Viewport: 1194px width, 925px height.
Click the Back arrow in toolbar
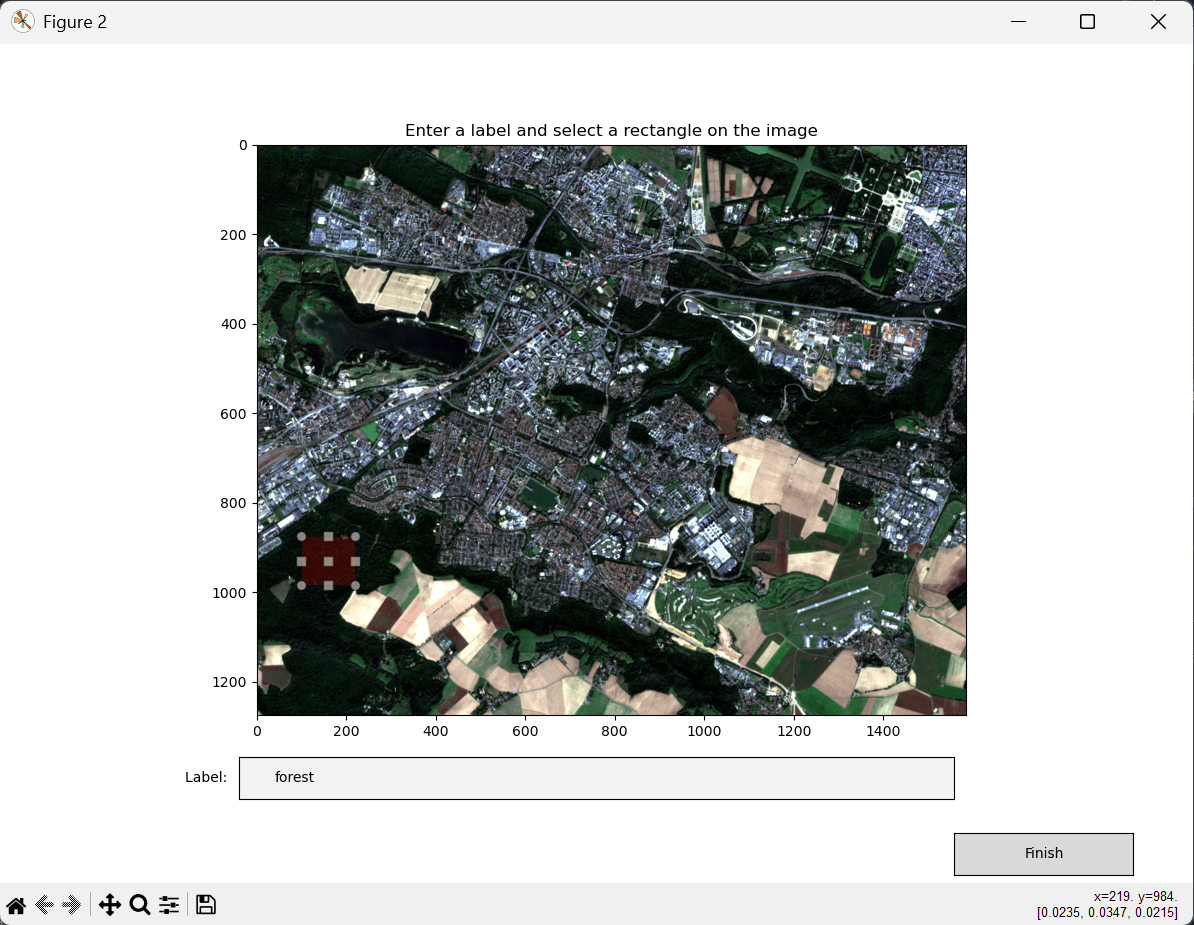click(x=44, y=905)
